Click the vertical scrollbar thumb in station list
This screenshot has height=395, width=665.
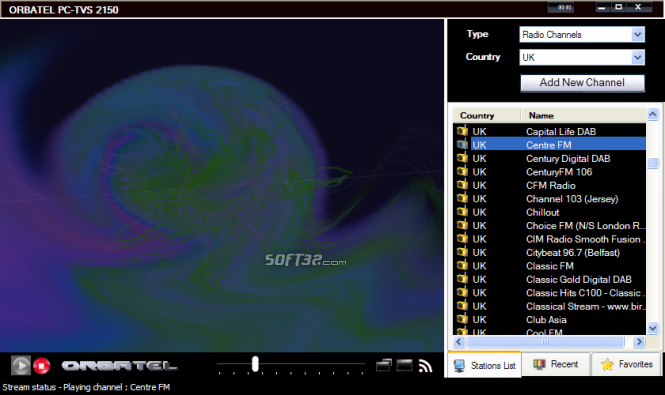click(653, 163)
